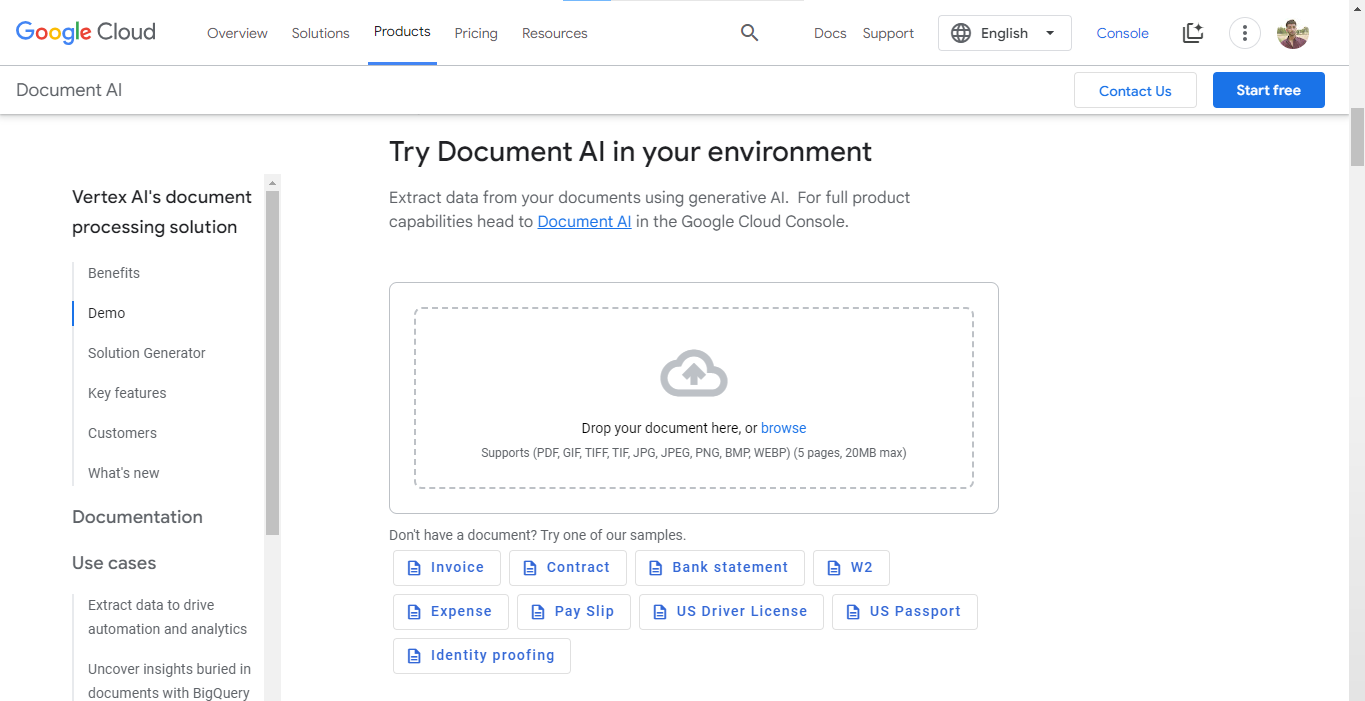
Task: Click the browse link in the upload box
Action: (x=783, y=428)
